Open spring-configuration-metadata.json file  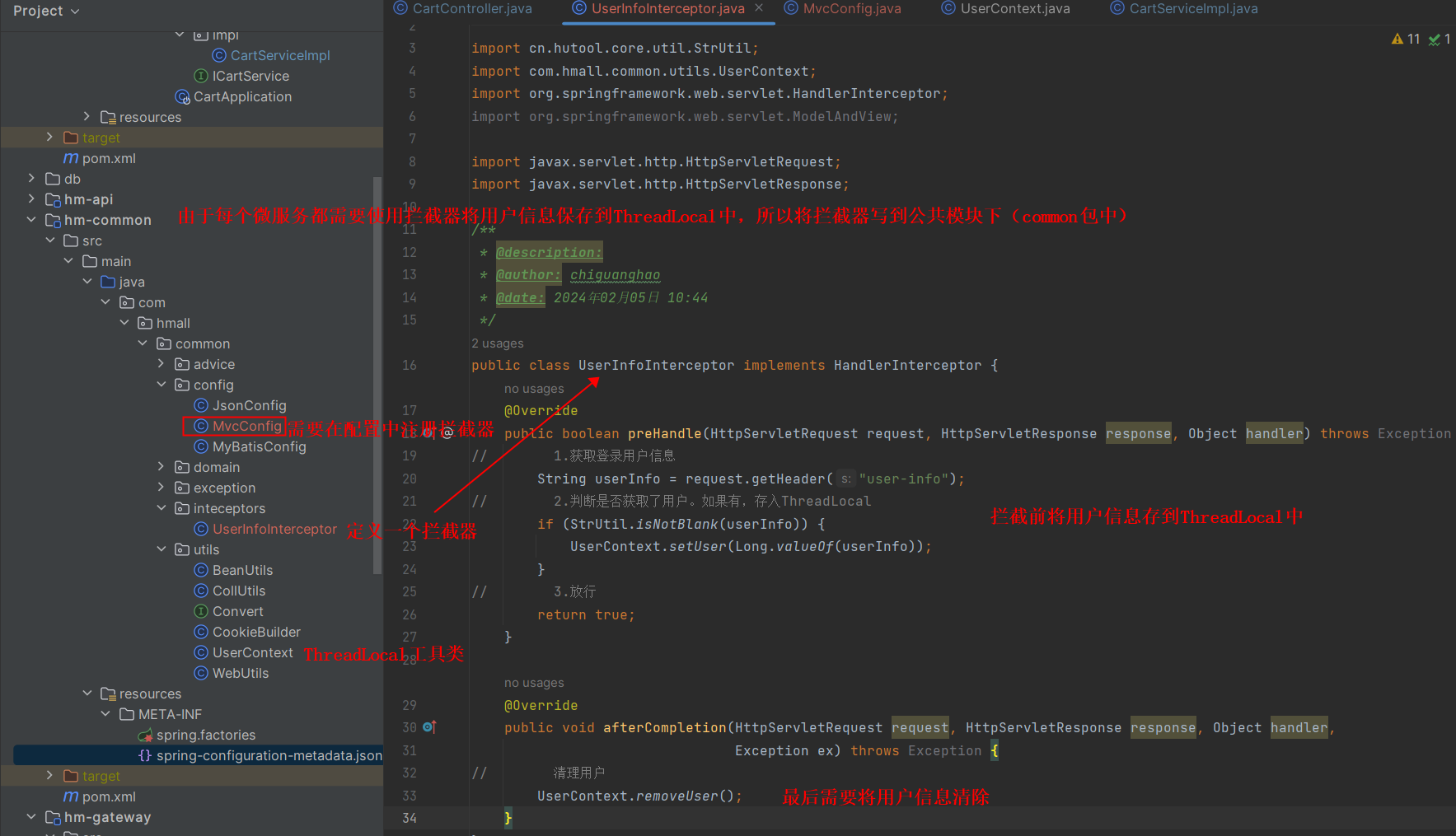pyautogui.click(x=269, y=755)
